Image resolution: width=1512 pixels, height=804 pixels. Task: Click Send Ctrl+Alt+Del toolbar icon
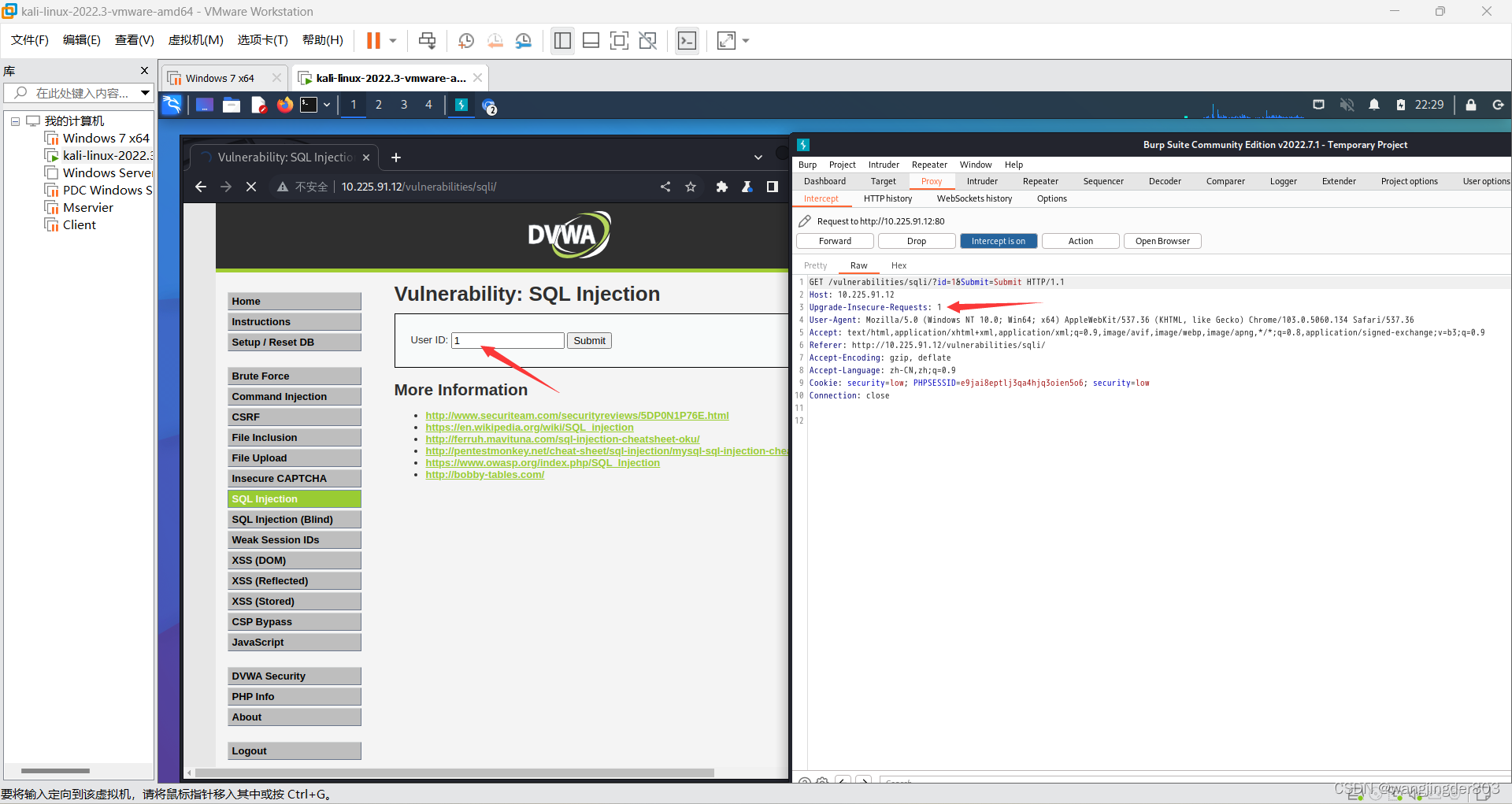click(427, 41)
